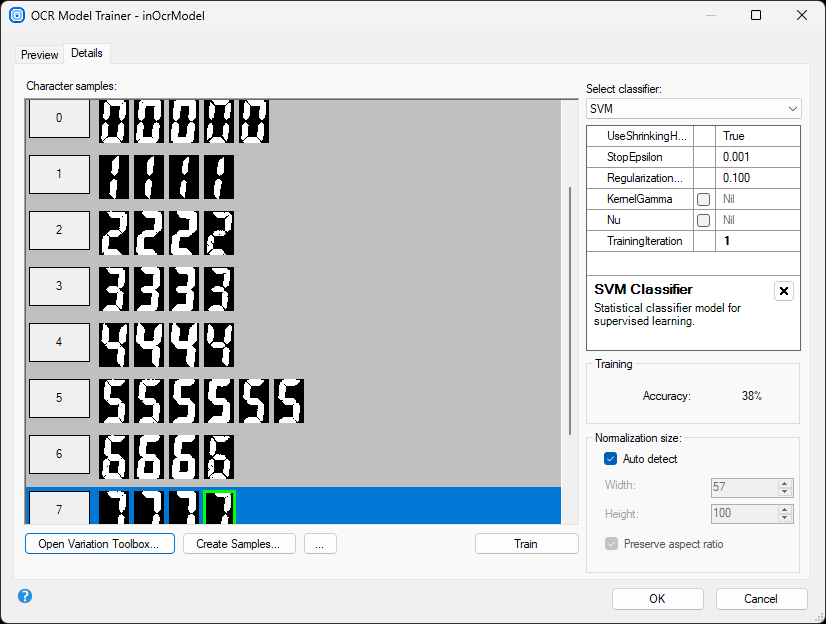Viewport: 826px width, 624px height.
Task: Select the first sample image of digit 0
Action: [x=114, y=120]
